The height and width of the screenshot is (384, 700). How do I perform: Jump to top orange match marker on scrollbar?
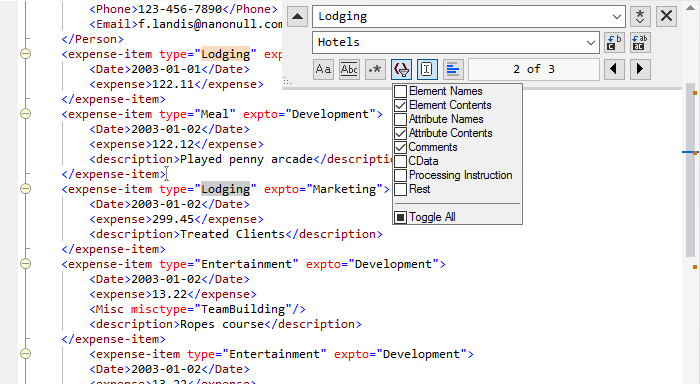tap(695, 93)
